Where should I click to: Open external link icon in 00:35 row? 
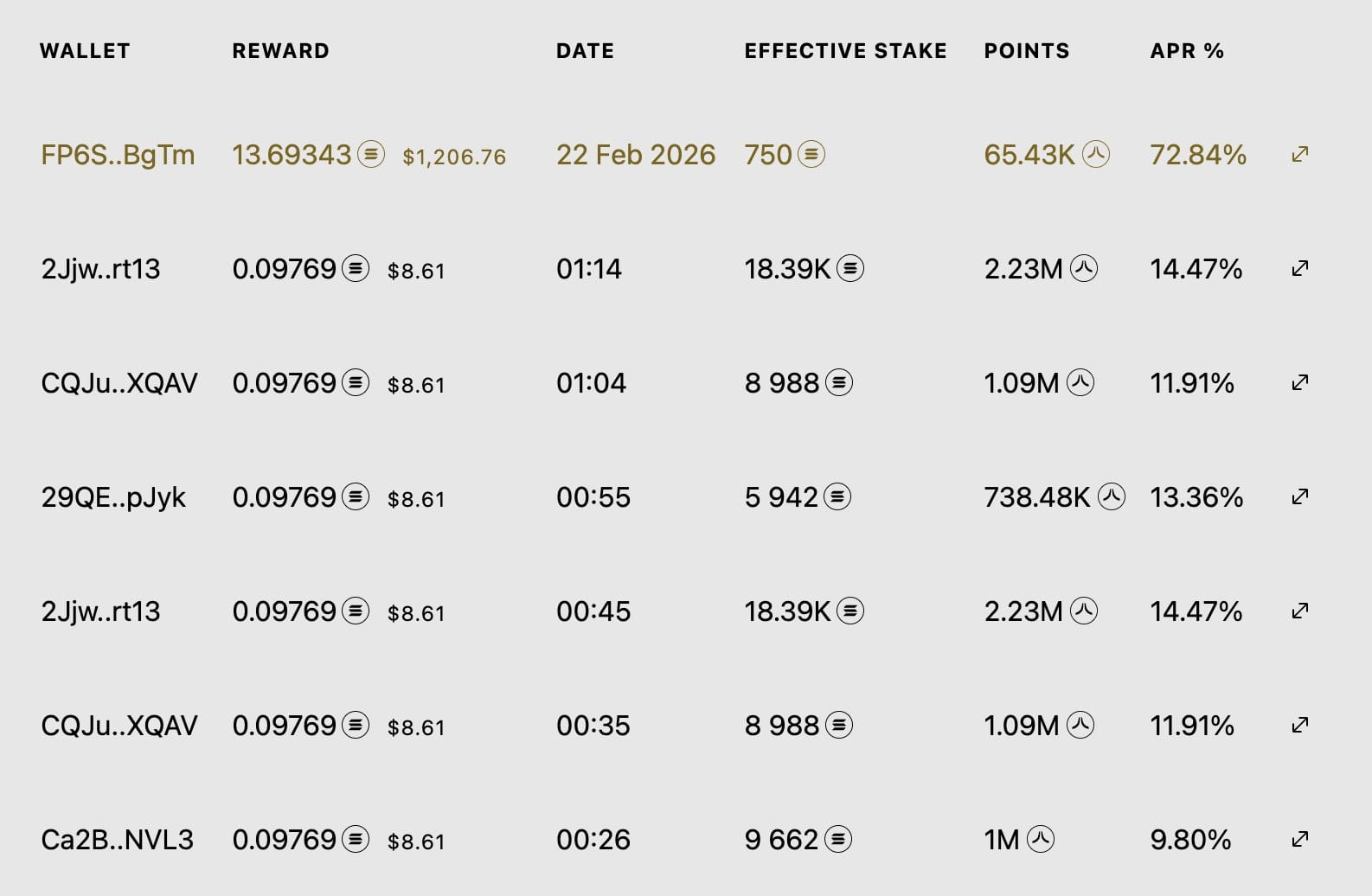click(x=1299, y=726)
